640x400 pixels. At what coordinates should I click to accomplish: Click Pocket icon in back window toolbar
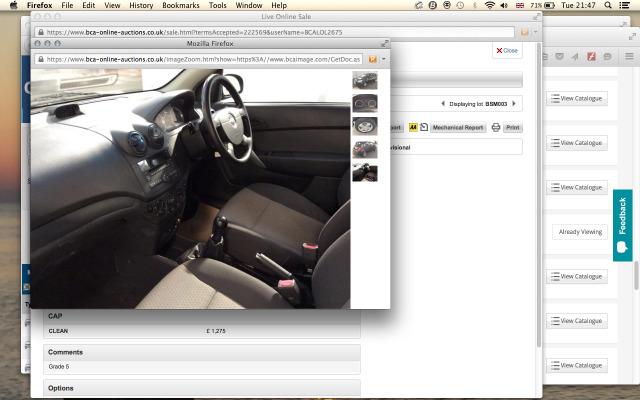coord(559,56)
